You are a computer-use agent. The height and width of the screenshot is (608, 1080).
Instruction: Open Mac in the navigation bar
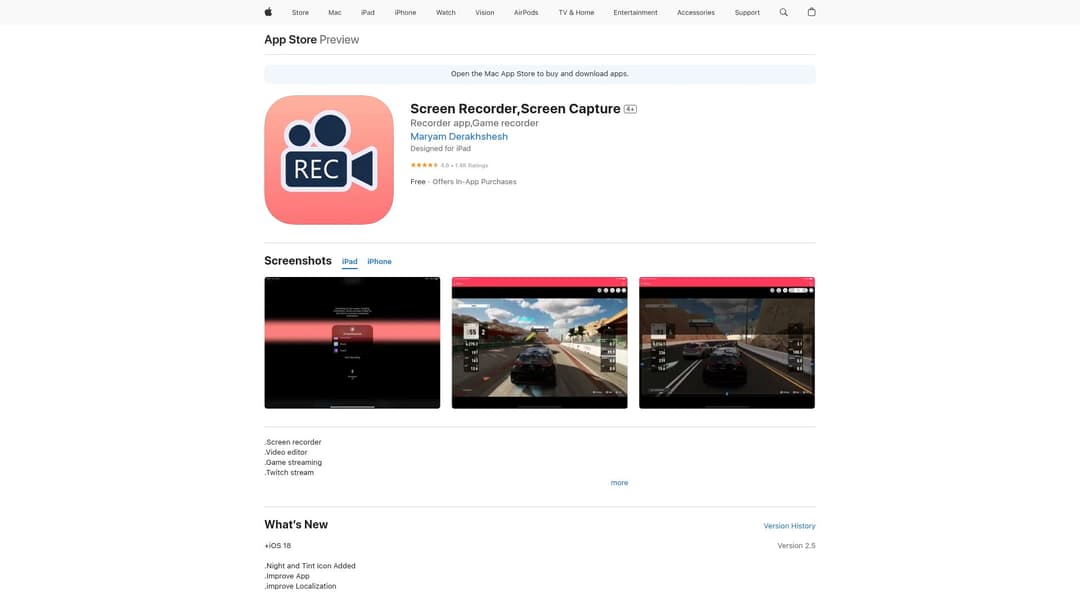coord(335,12)
